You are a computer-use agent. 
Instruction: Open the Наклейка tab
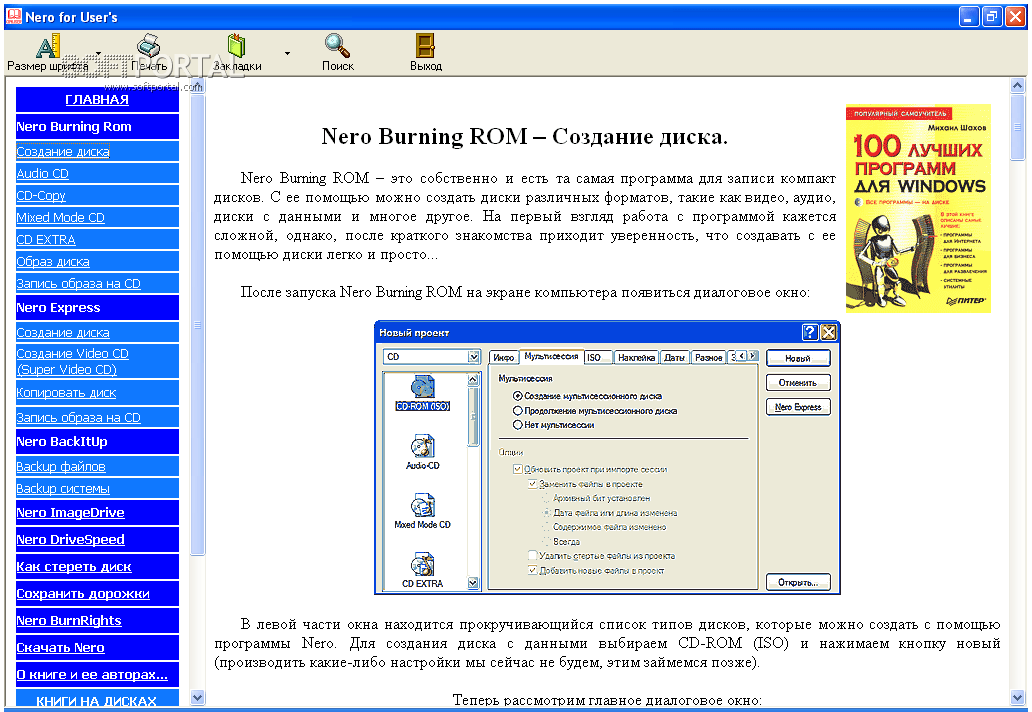coord(636,357)
